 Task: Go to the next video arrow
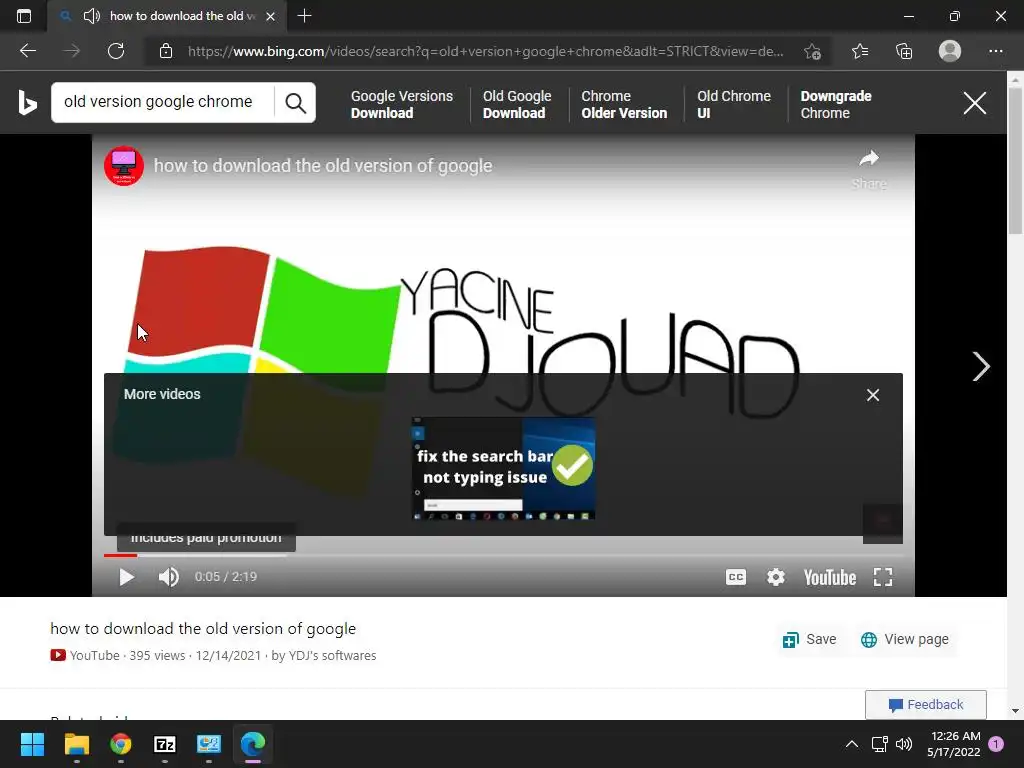point(981,366)
